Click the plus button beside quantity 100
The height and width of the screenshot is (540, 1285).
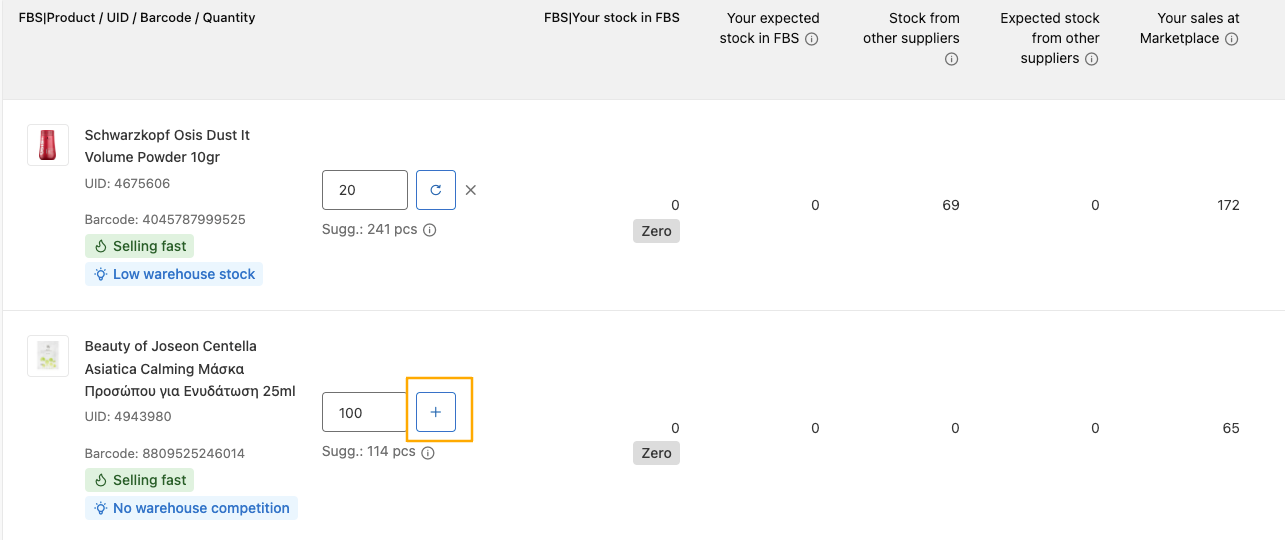pyautogui.click(x=436, y=412)
